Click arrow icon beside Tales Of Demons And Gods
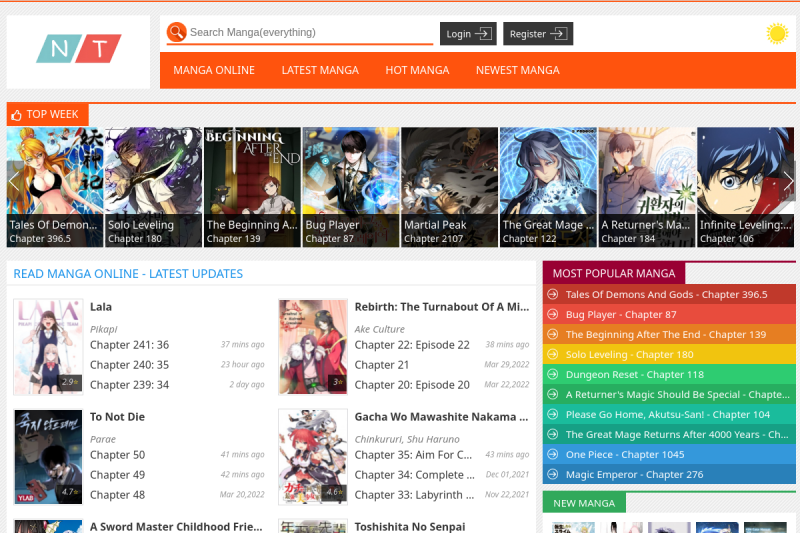 pos(553,294)
